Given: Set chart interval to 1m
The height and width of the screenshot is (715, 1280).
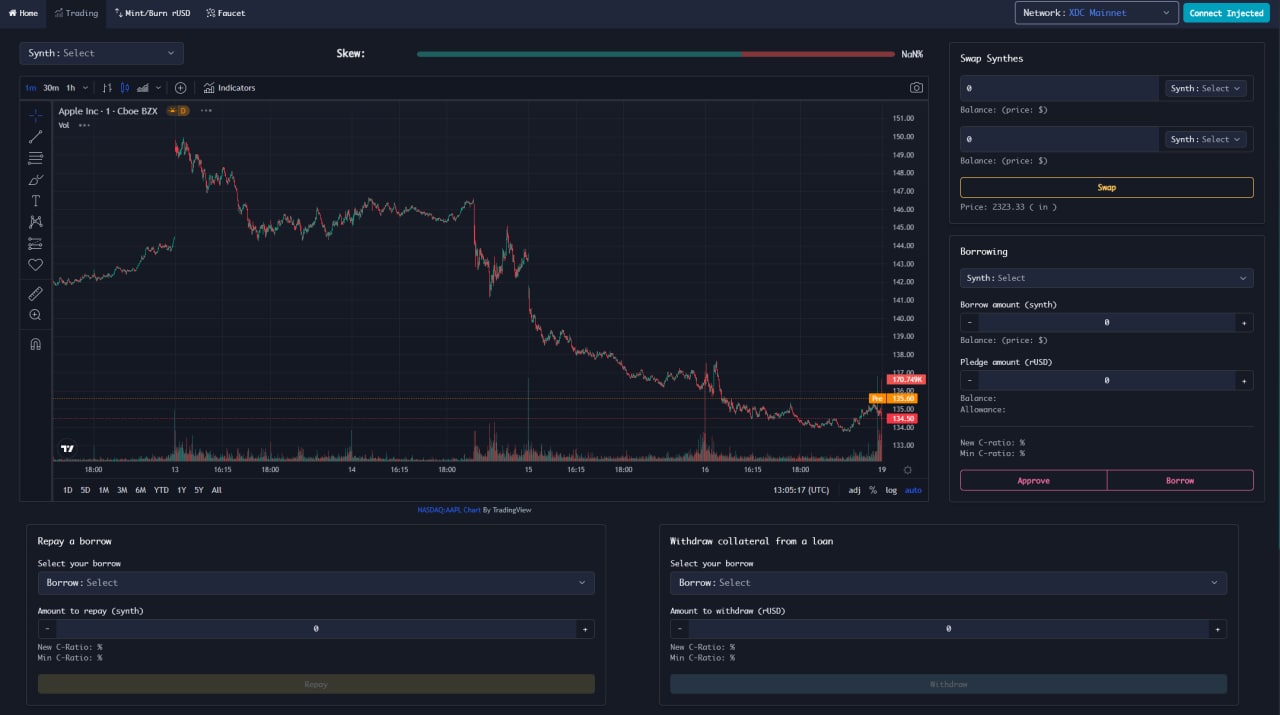Looking at the screenshot, I should pyautogui.click(x=31, y=88).
